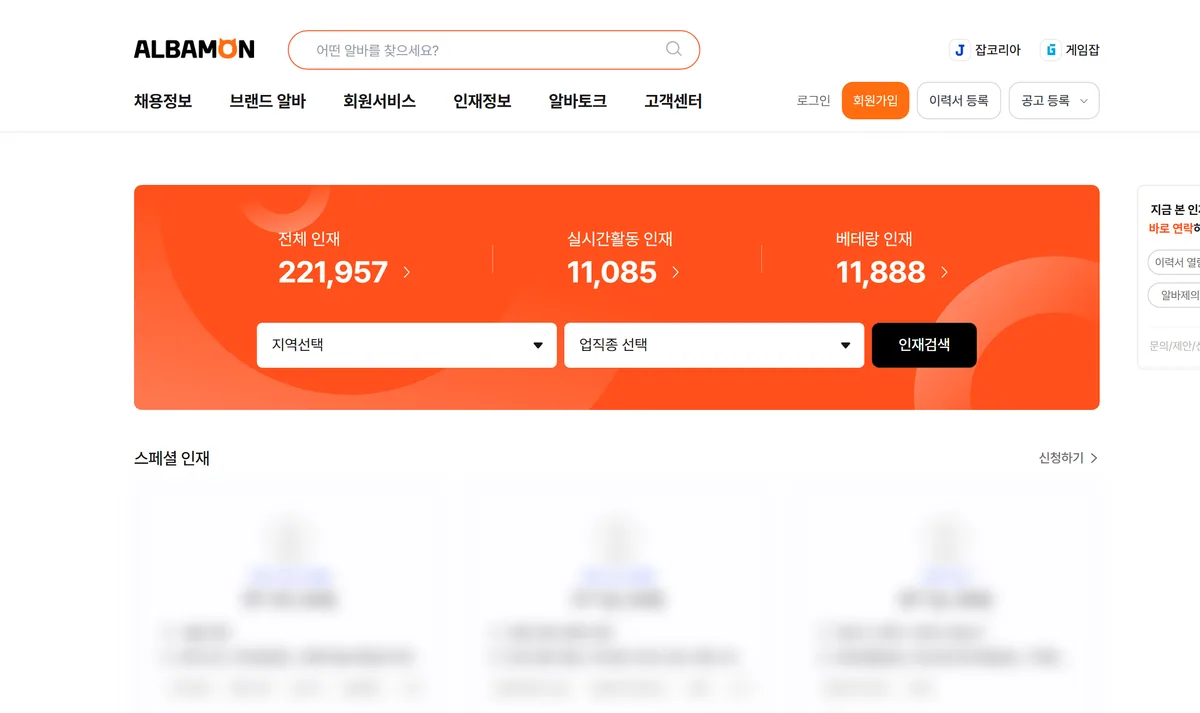This screenshot has width=1200, height=713.
Task: Open the 회원서비스 menu
Action: pyautogui.click(x=379, y=101)
